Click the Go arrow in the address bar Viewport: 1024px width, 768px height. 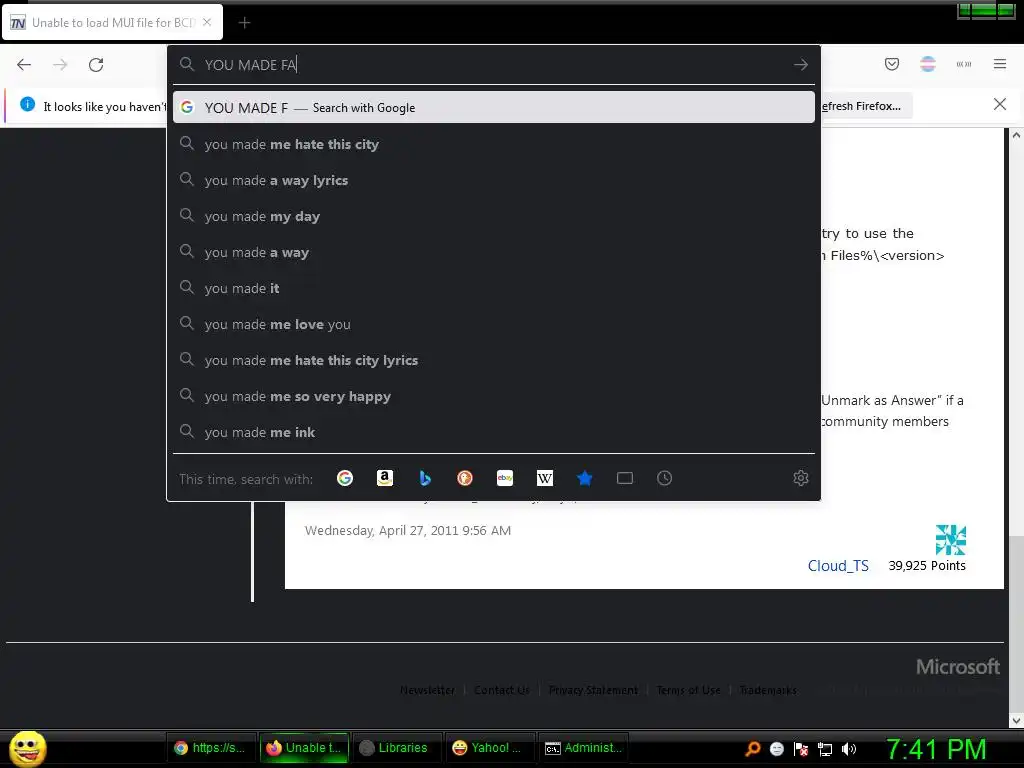pyautogui.click(x=801, y=65)
